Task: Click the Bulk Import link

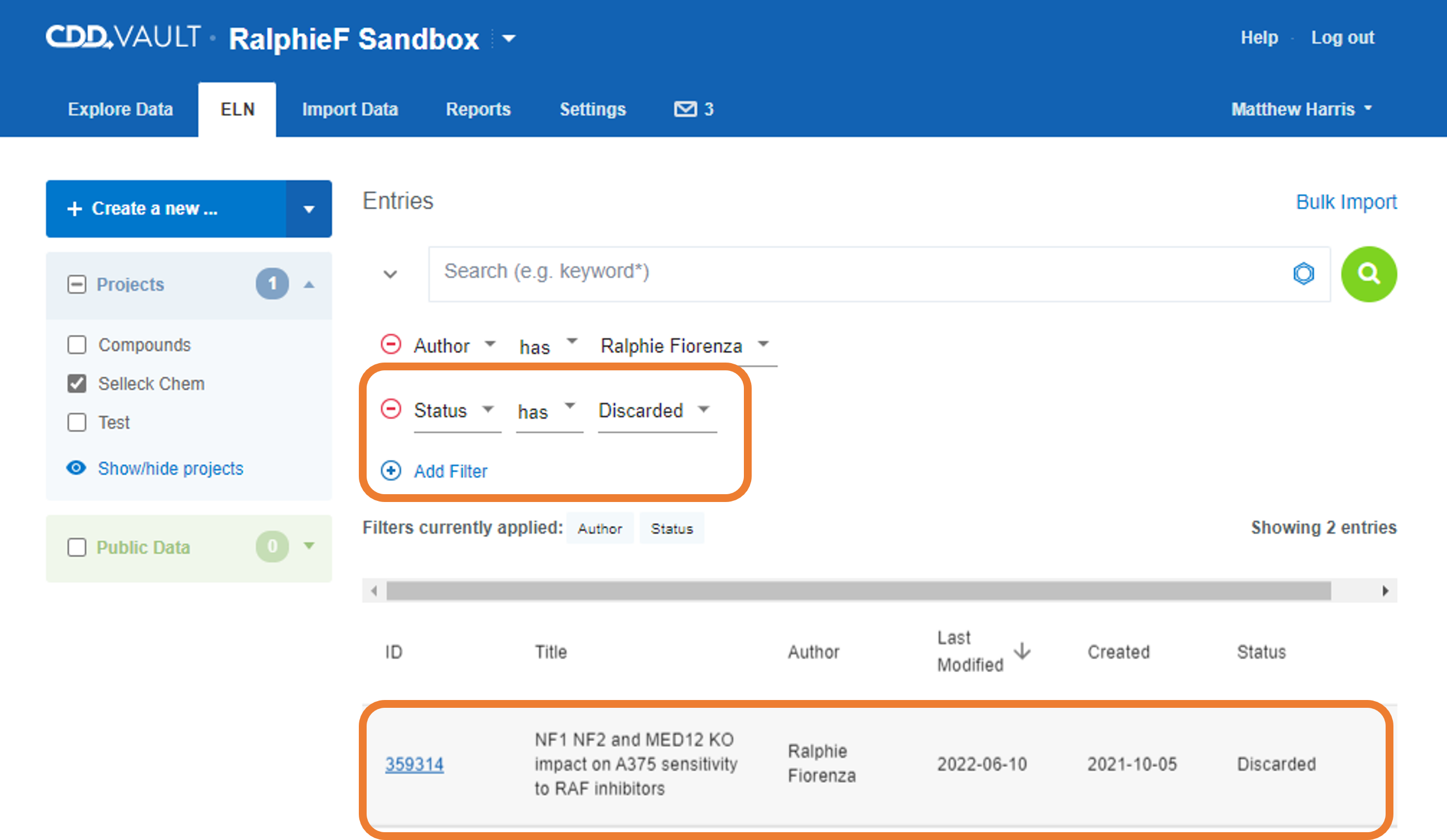Action: click(1347, 202)
